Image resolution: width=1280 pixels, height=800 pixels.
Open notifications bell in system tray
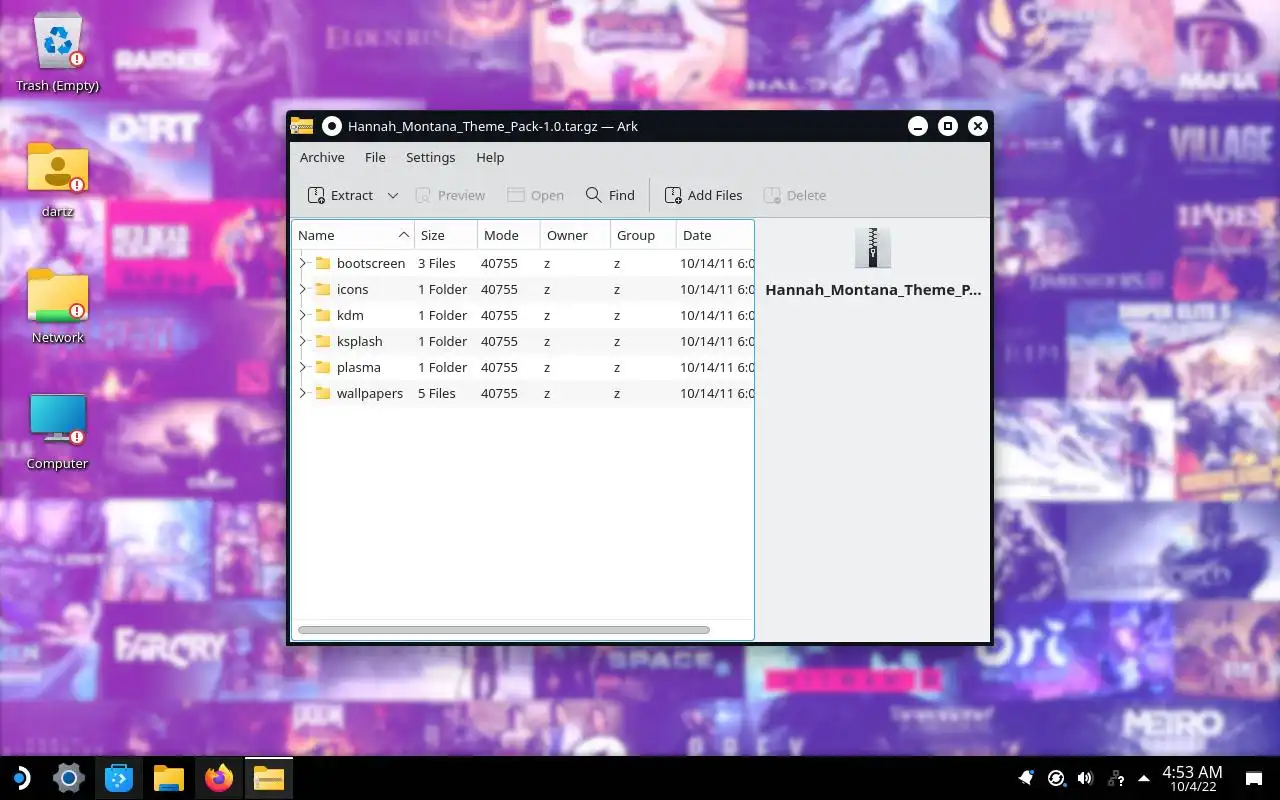click(x=1026, y=778)
